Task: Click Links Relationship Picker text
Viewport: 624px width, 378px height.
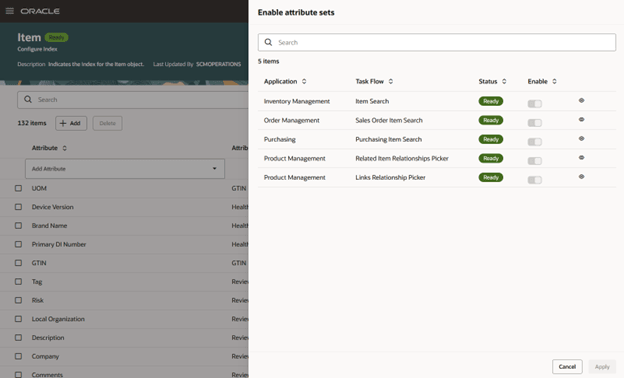Action: (x=390, y=177)
